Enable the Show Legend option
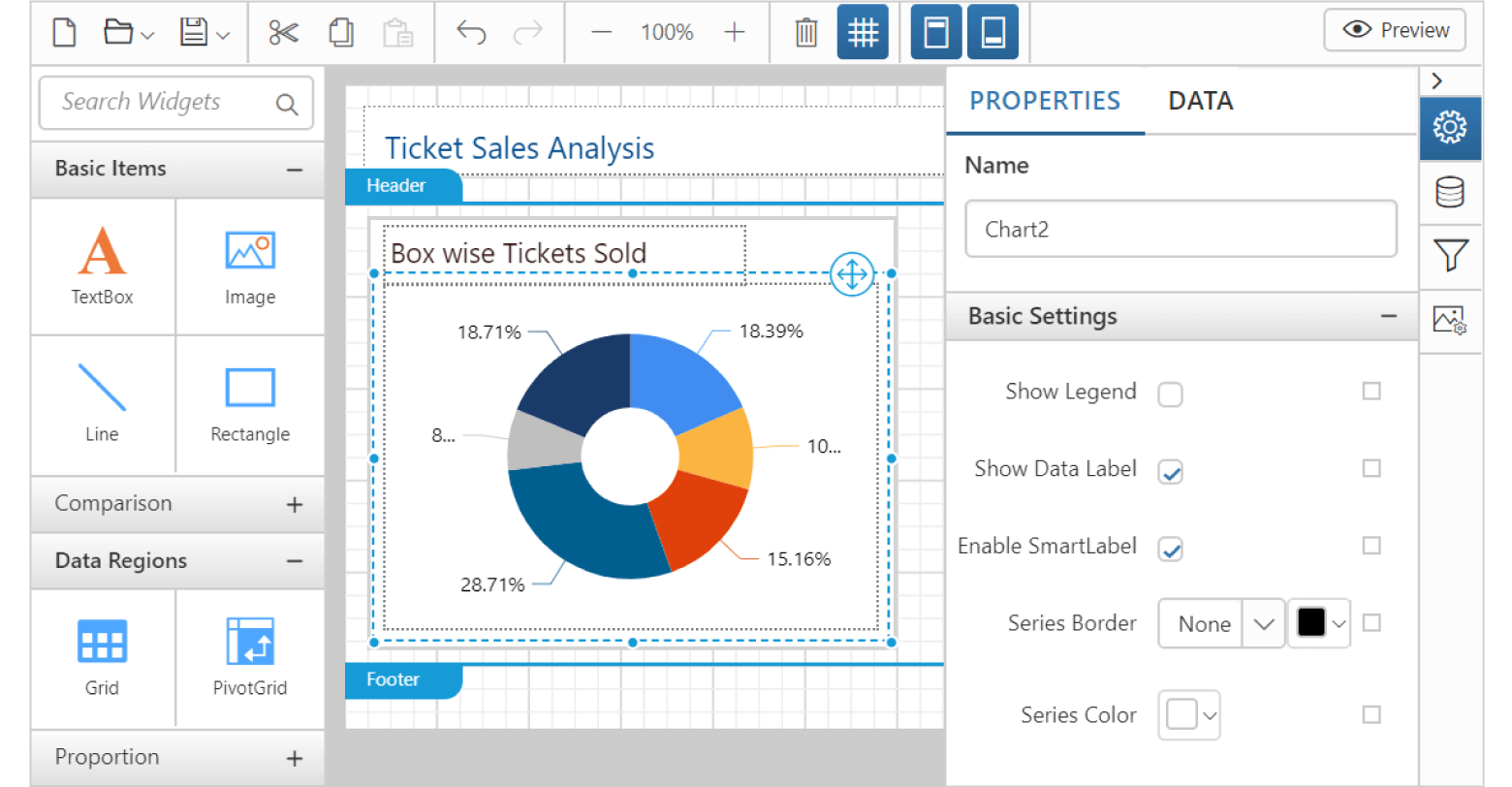The image size is (1512, 787). (x=1170, y=394)
